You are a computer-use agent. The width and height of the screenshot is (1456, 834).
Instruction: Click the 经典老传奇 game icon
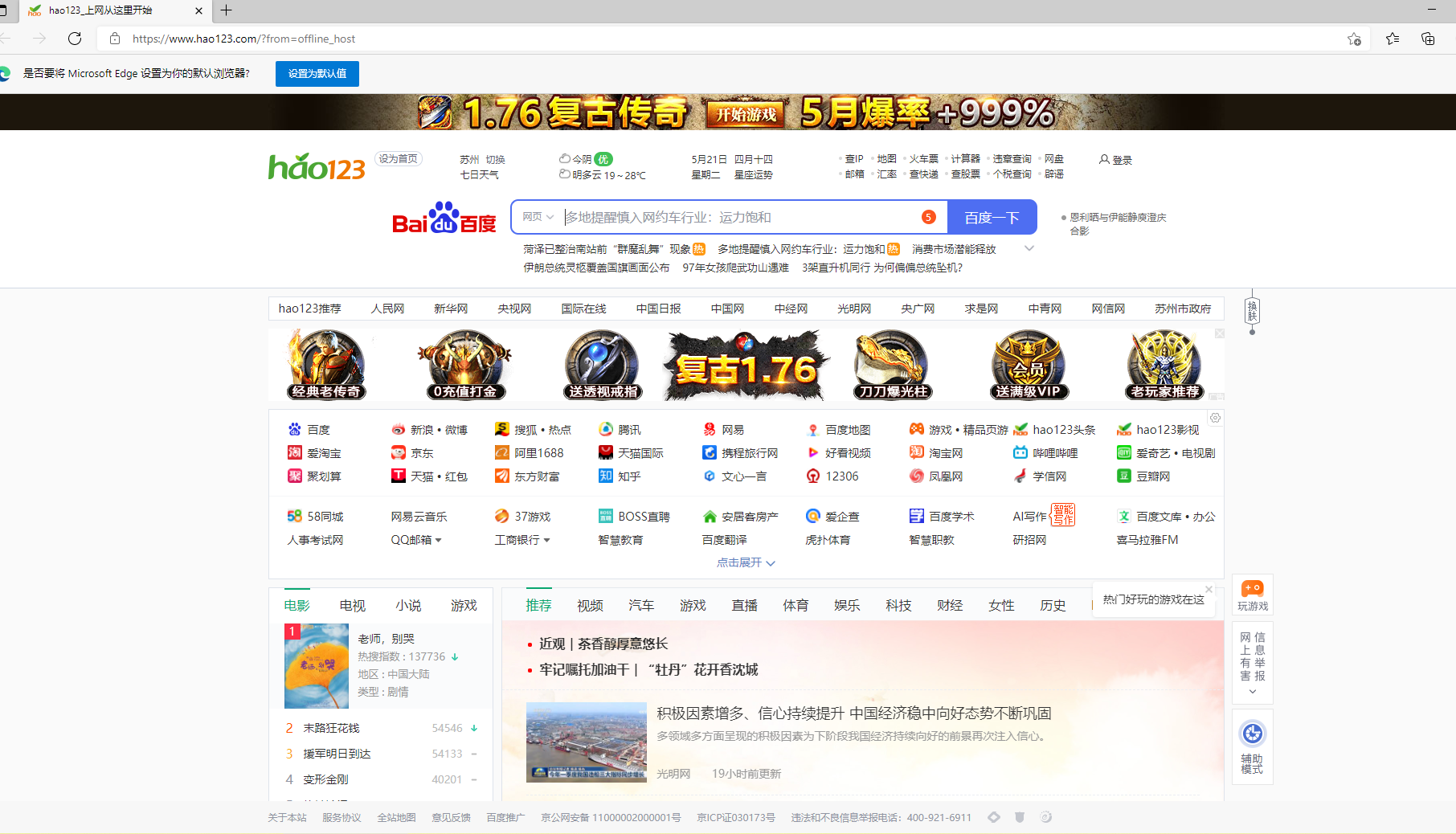pyautogui.click(x=326, y=366)
